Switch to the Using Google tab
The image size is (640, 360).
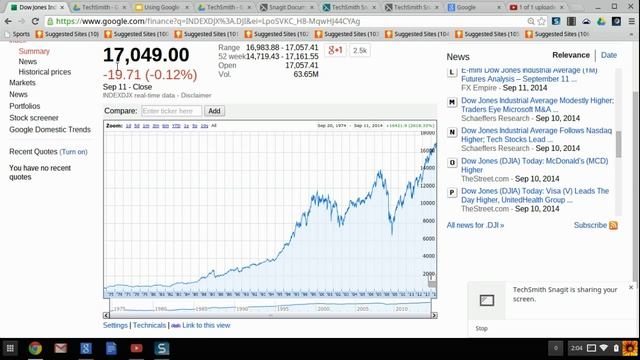161,7
